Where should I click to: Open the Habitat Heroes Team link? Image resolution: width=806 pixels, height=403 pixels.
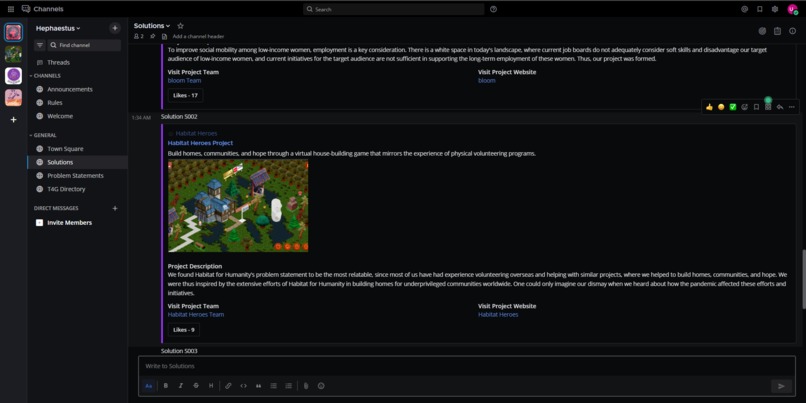[196, 315]
